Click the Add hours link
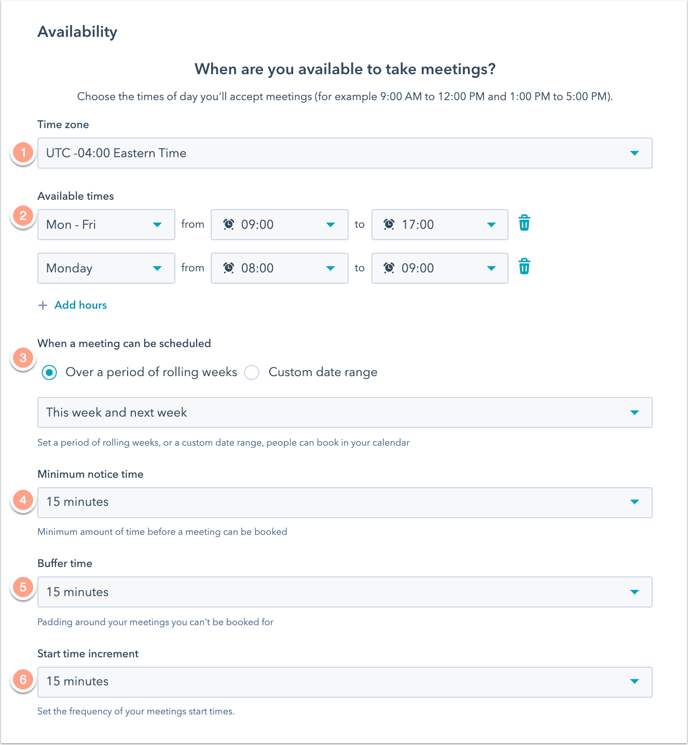The height and width of the screenshot is (745, 688). pos(81,305)
